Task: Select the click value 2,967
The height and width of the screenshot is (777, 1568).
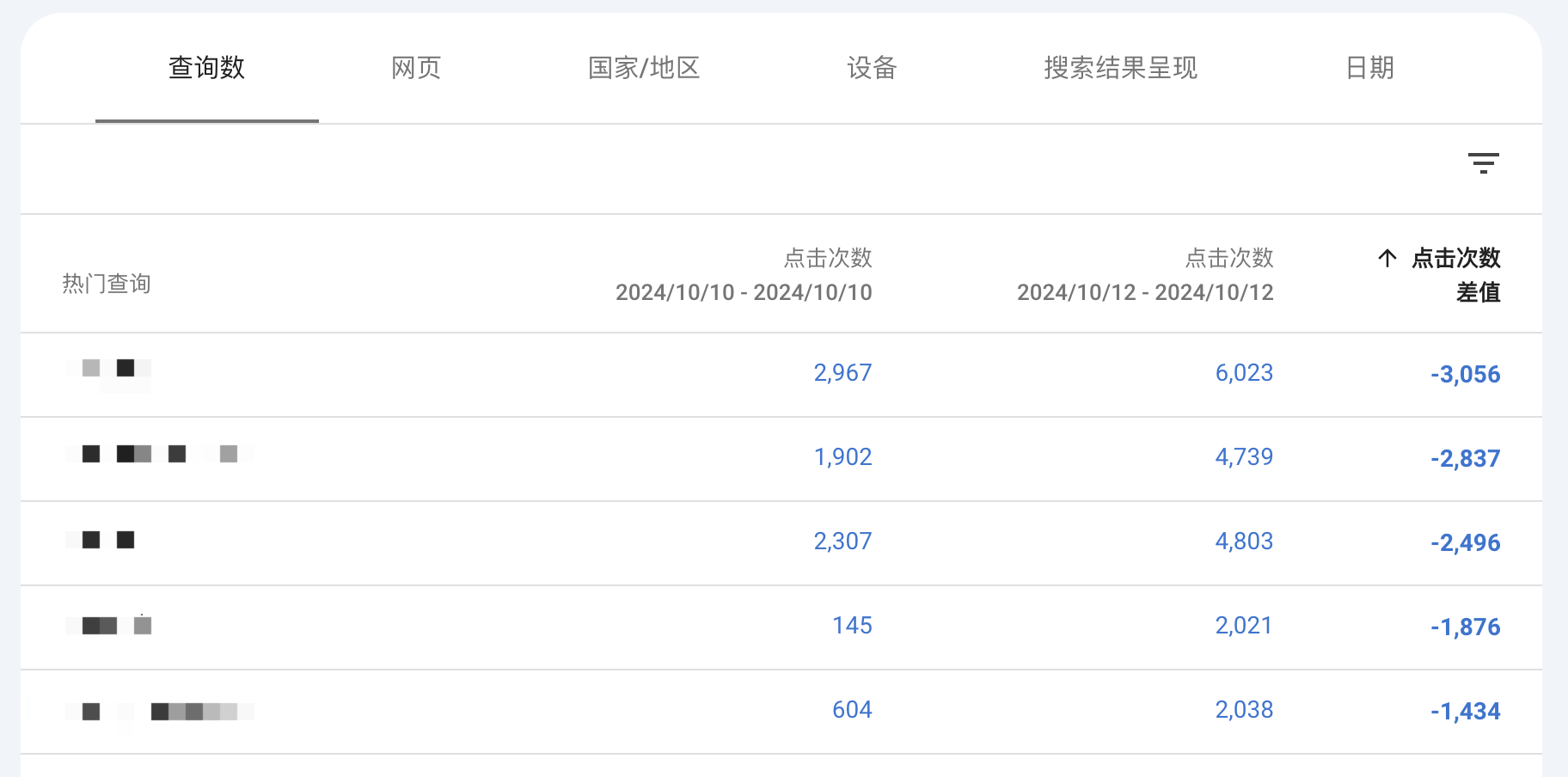Action: coord(842,373)
